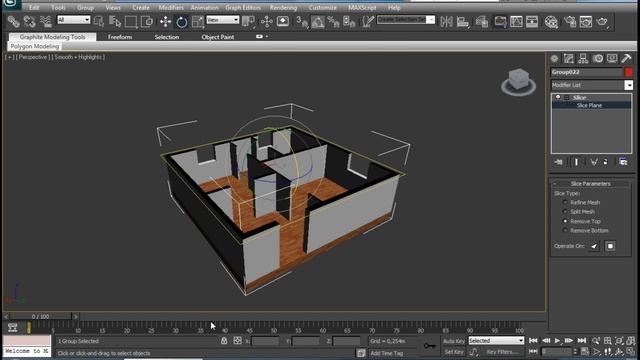The width and height of the screenshot is (640, 360).
Task: Click the Set Key button
Action: pyautogui.click(x=454, y=351)
